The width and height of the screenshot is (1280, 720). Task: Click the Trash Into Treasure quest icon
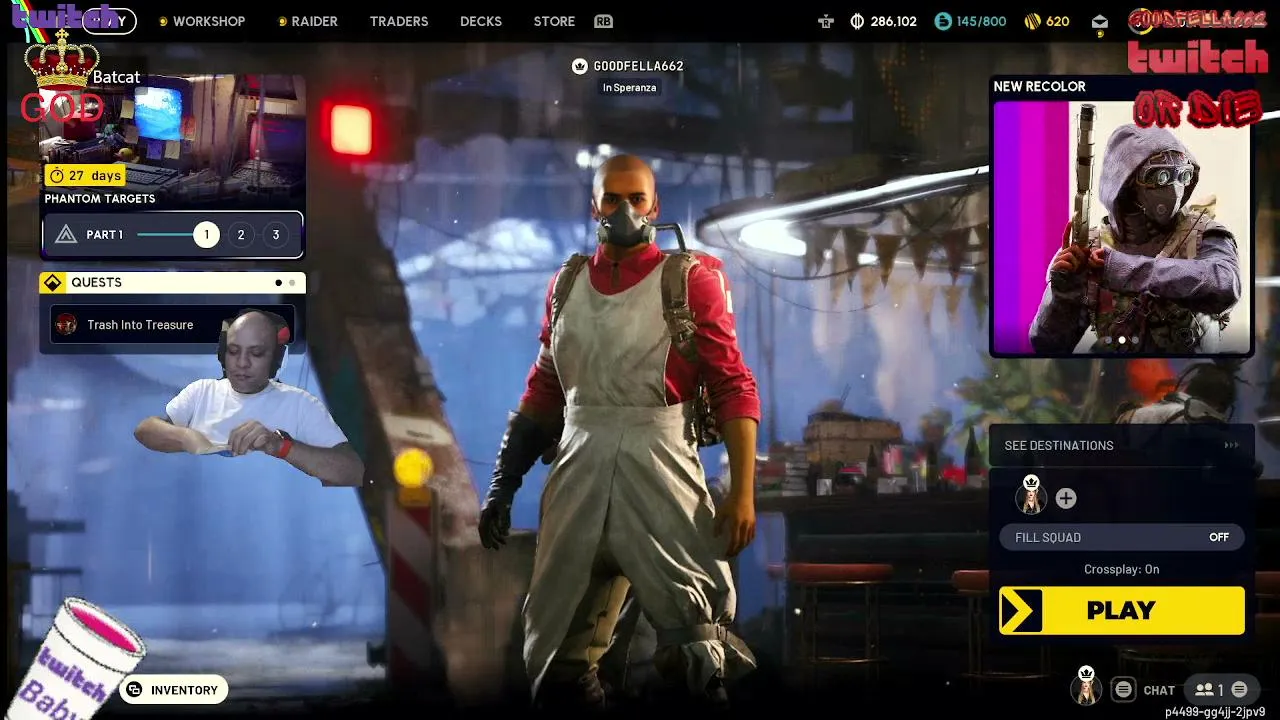tap(67, 325)
